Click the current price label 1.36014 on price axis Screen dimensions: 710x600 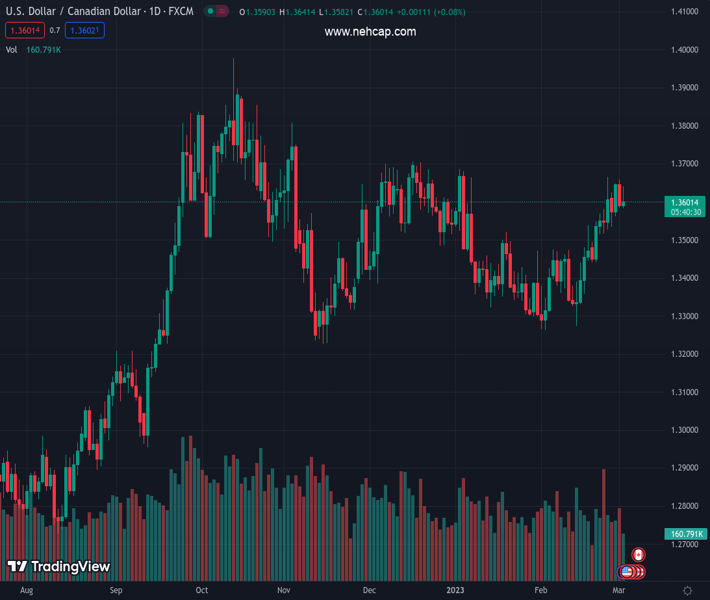coord(684,202)
